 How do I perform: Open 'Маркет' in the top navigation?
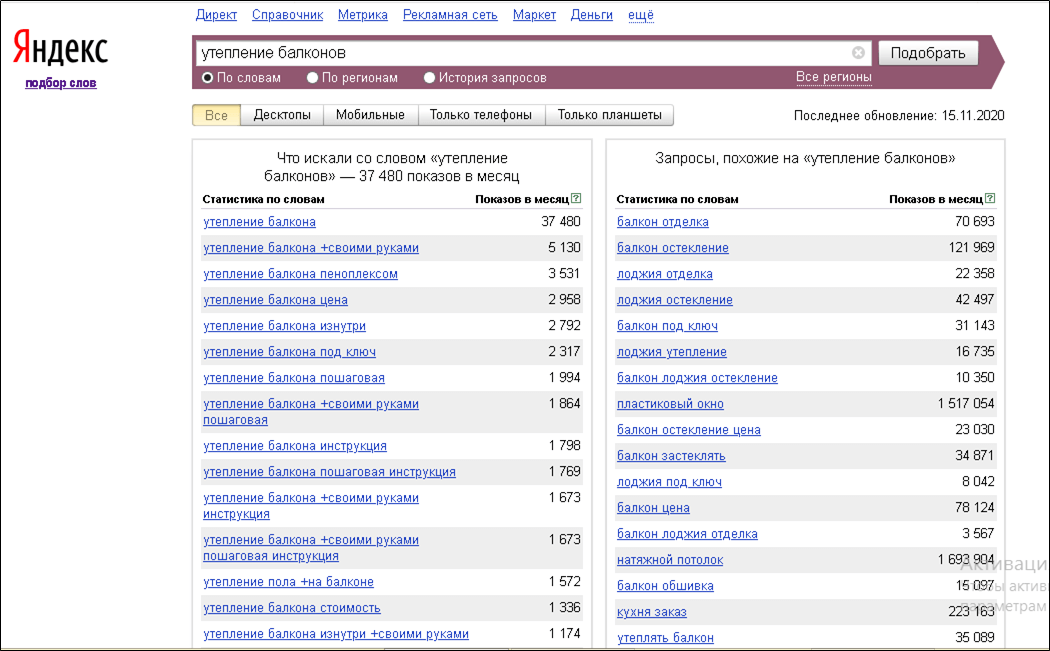[534, 15]
